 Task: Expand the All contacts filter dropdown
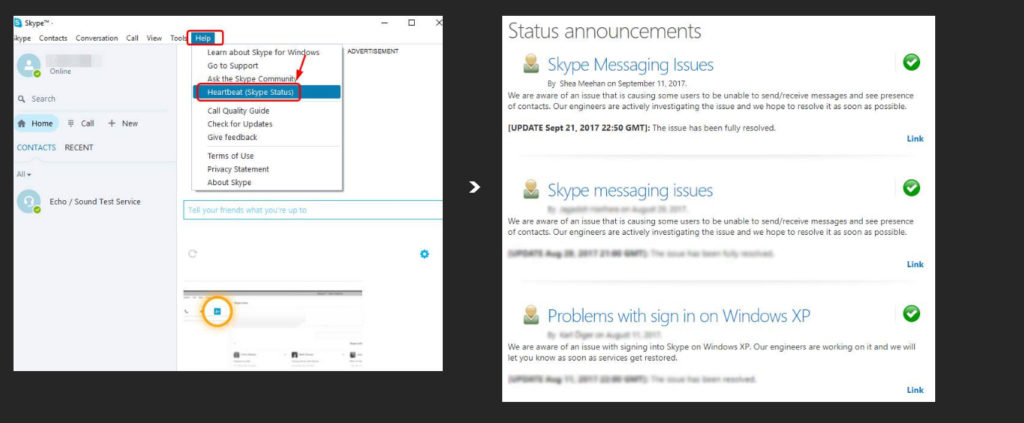(x=24, y=174)
